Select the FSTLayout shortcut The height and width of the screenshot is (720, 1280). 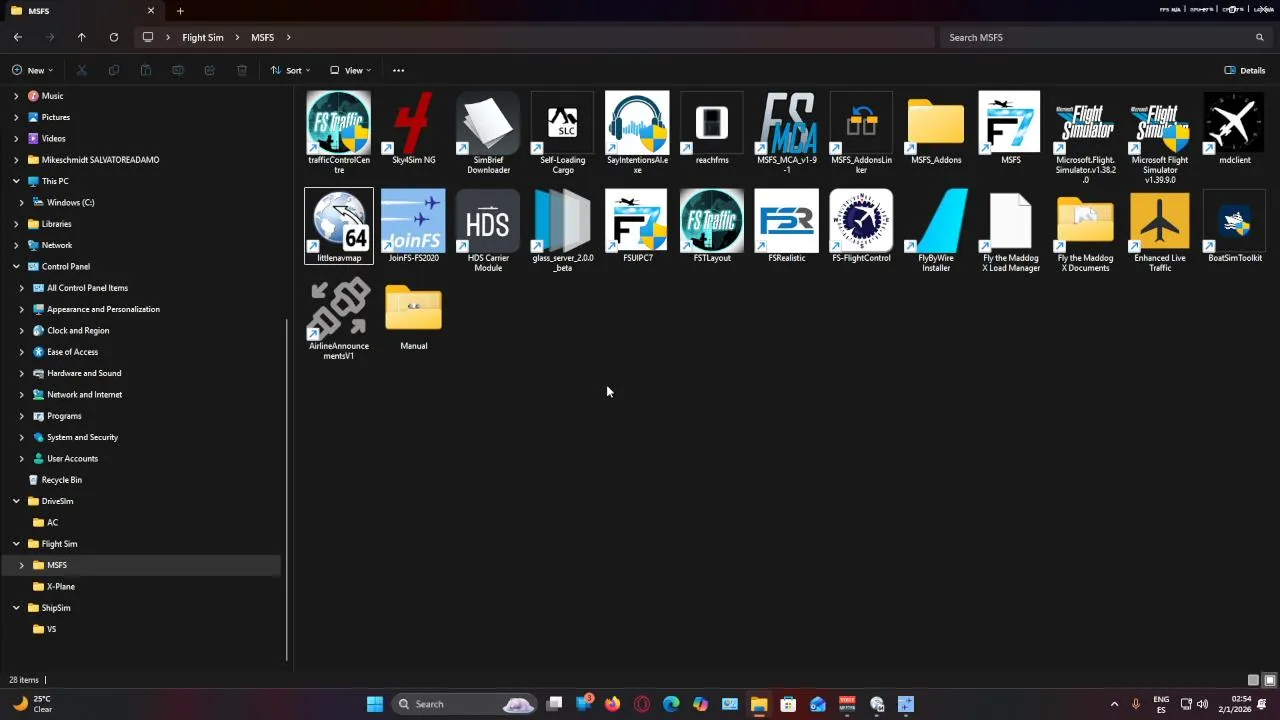tap(712, 226)
